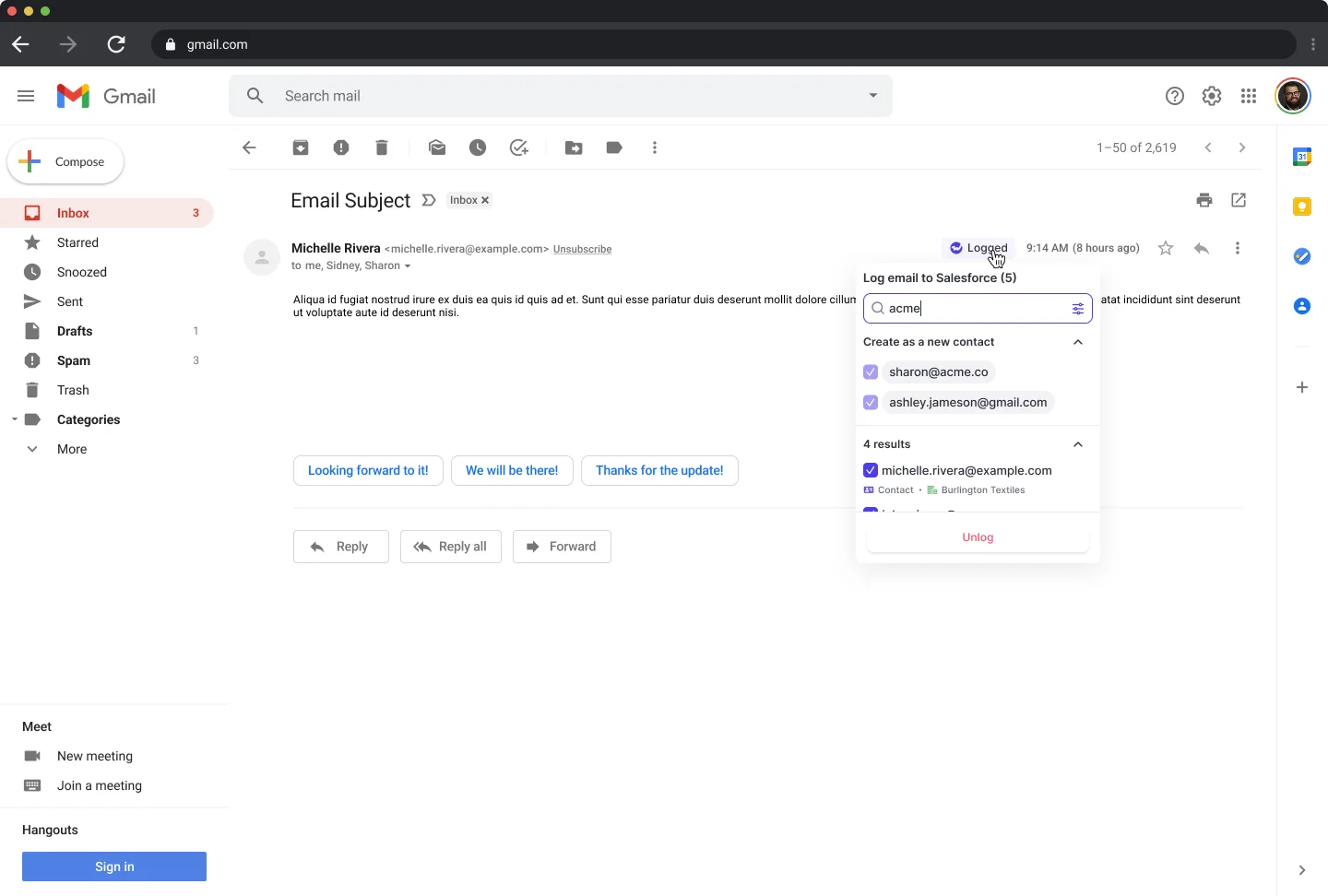Image resolution: width=1328 pixels, height=896 pixels.
Task: Uncheck the michelle.rivera@example.com checkbox
Action: [871, 470]
